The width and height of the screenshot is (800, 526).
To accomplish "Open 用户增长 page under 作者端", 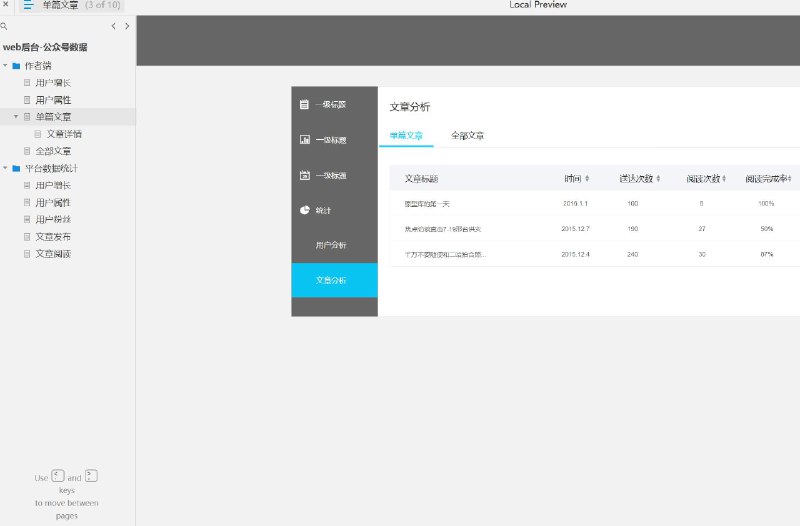I will 53,83.
